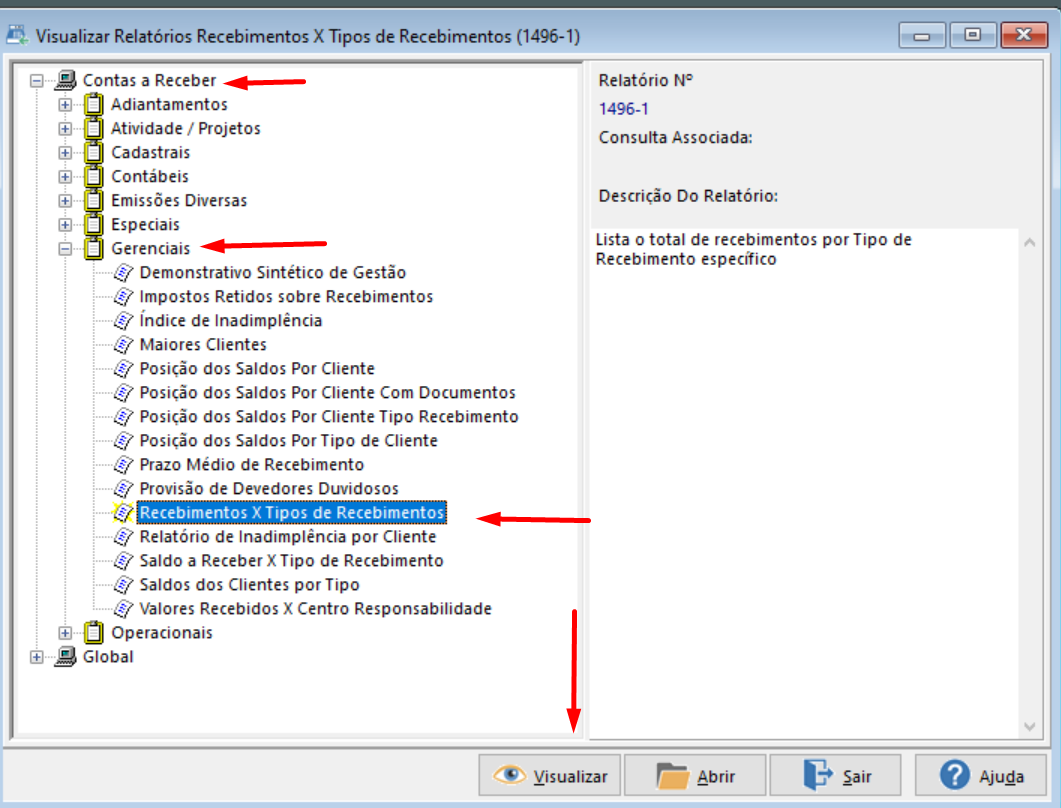Click the Adiantamentos clipboard folder icon

point(93,104)
